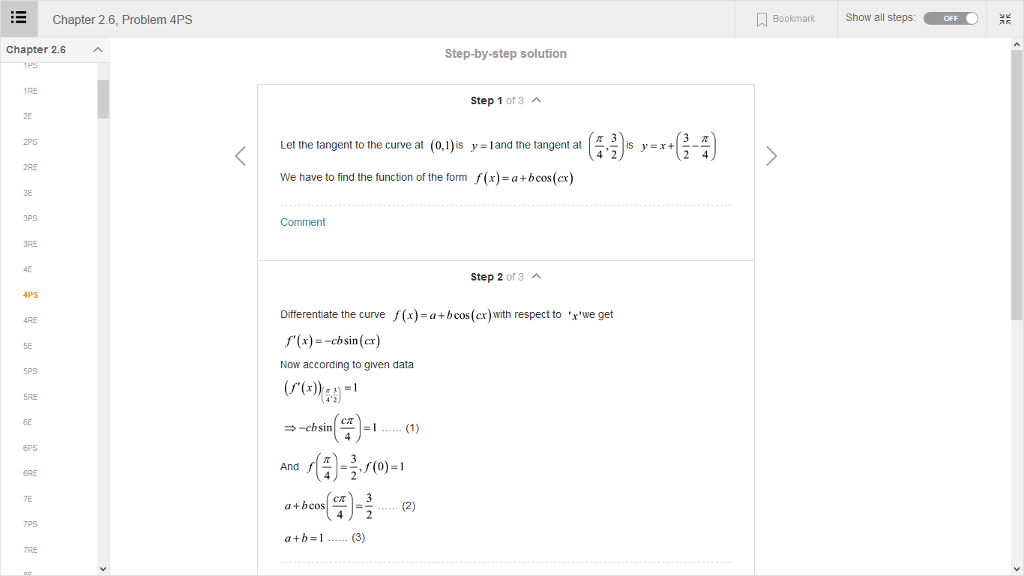Click the sidebar scrollbar handle
The image size is (1024, 576).
[x=103, y=99]
